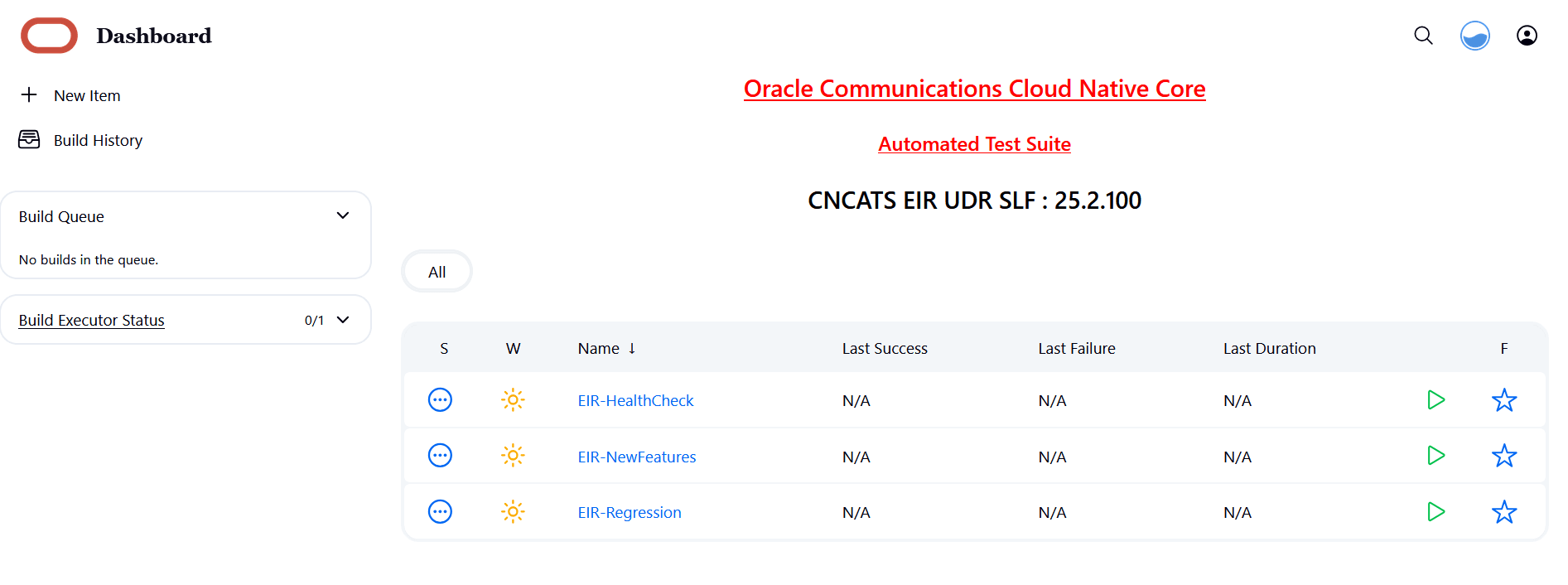Open the EIR-HealthCheck job
Screen dimensions: 1568x585
(x=635, y=400)
